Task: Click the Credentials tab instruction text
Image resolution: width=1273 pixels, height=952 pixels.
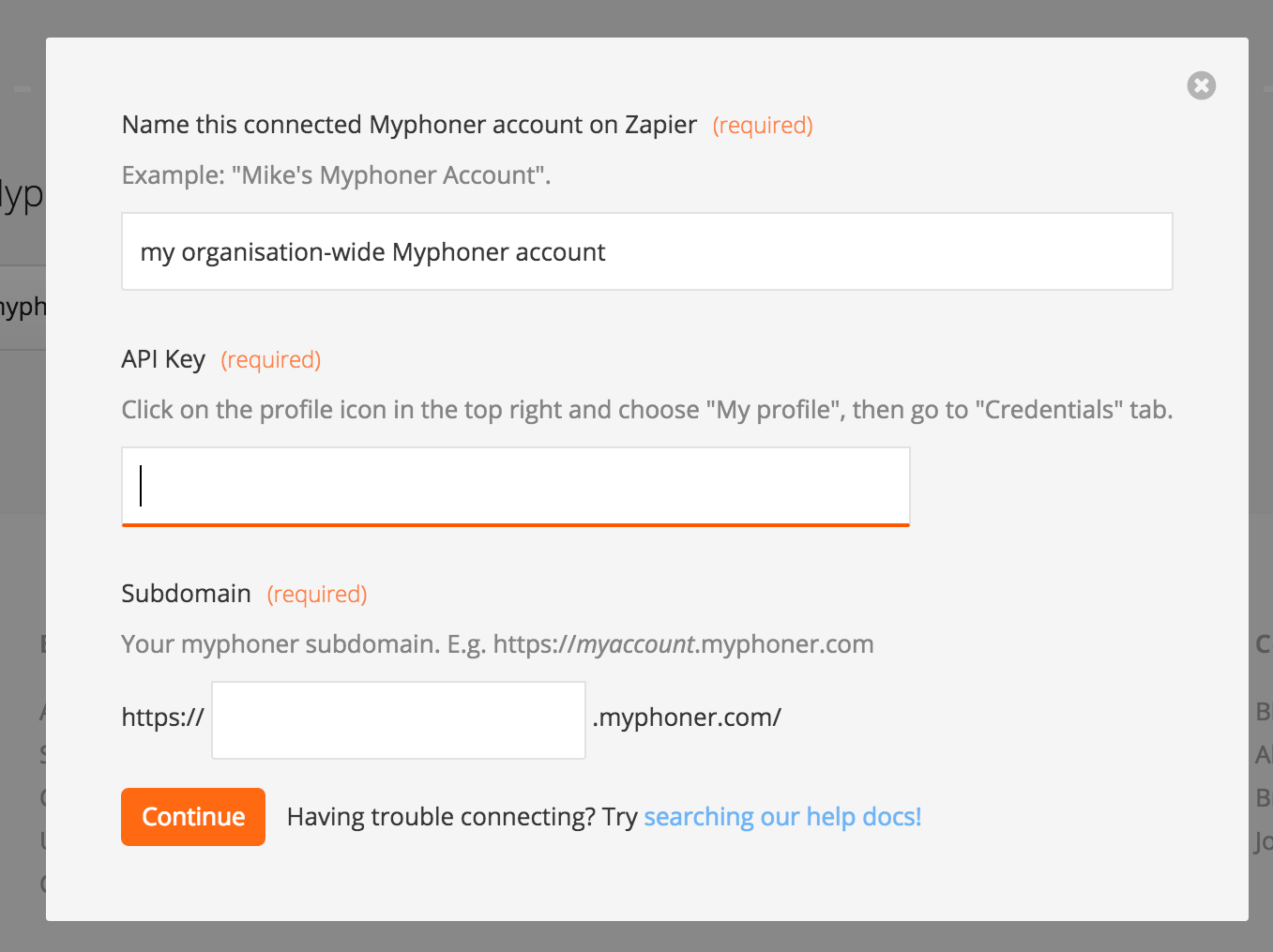Action: click(647, 410)
